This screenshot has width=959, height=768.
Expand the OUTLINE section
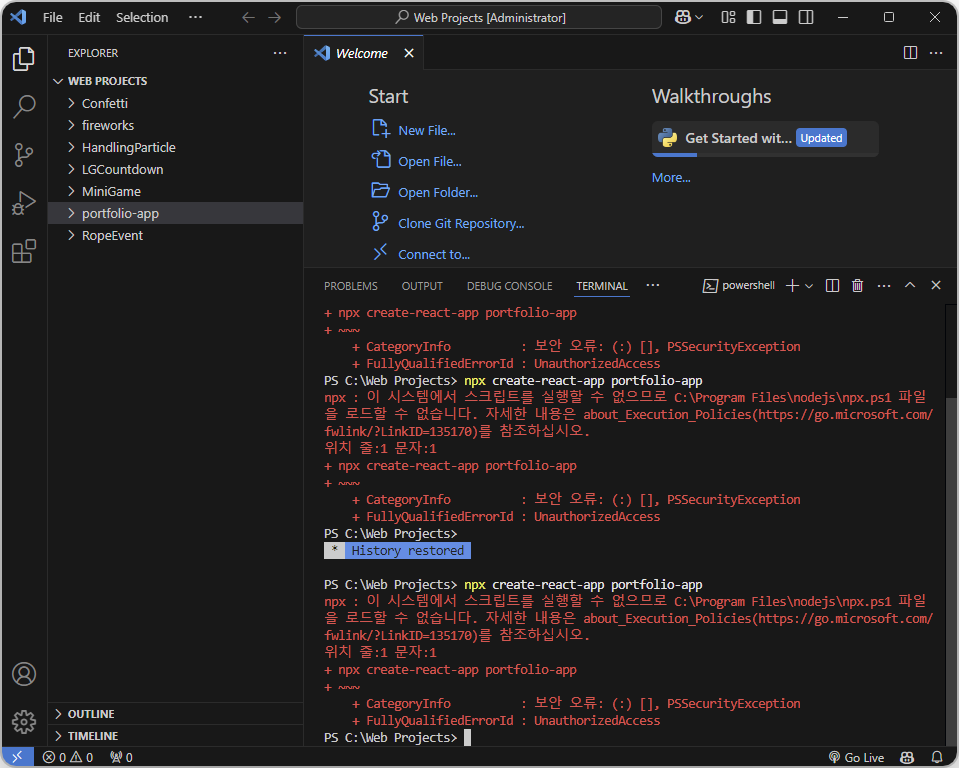pyautogui.click(x=175, y=714)
